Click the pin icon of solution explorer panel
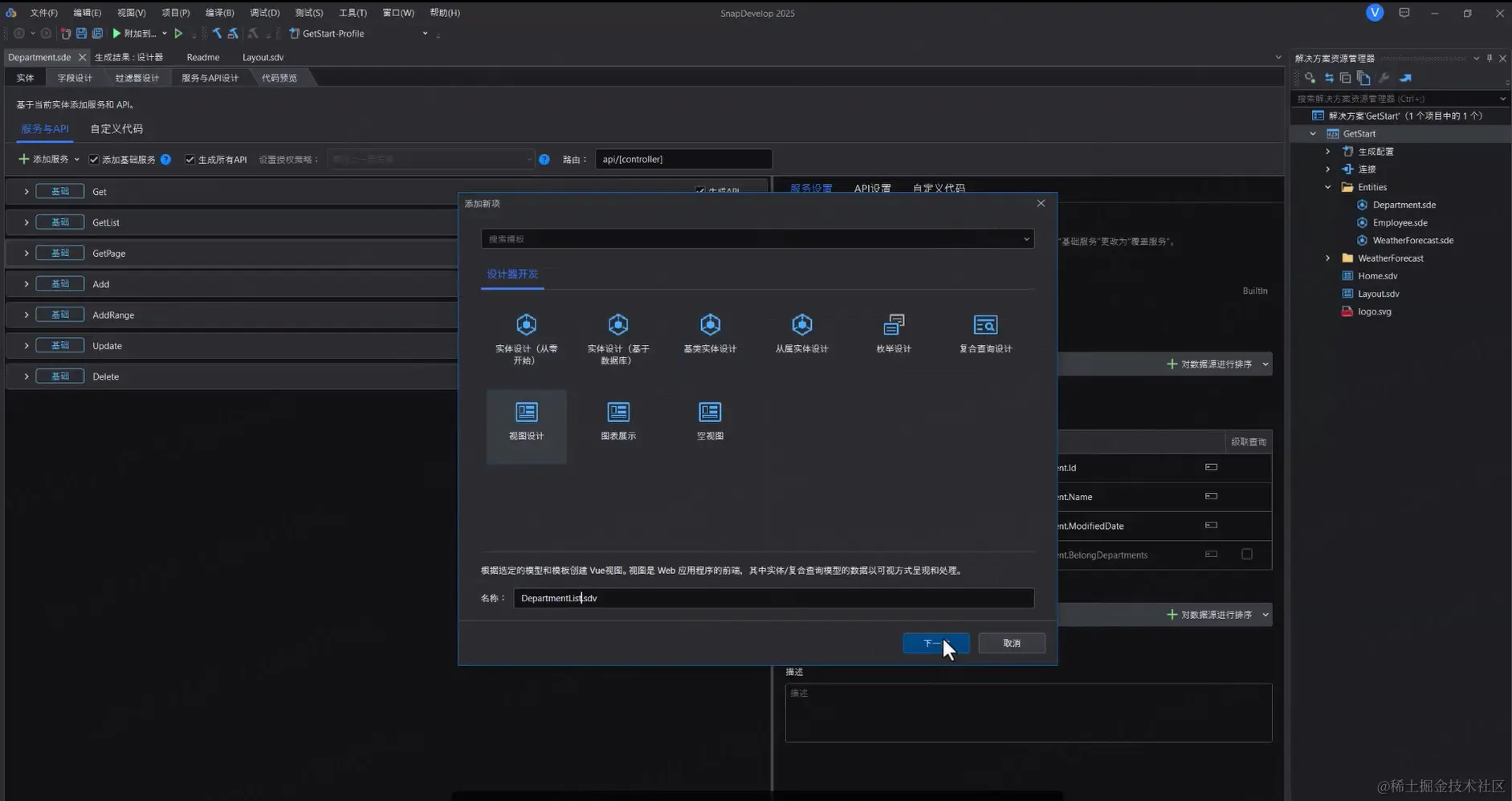 (x=1490, y=58)
